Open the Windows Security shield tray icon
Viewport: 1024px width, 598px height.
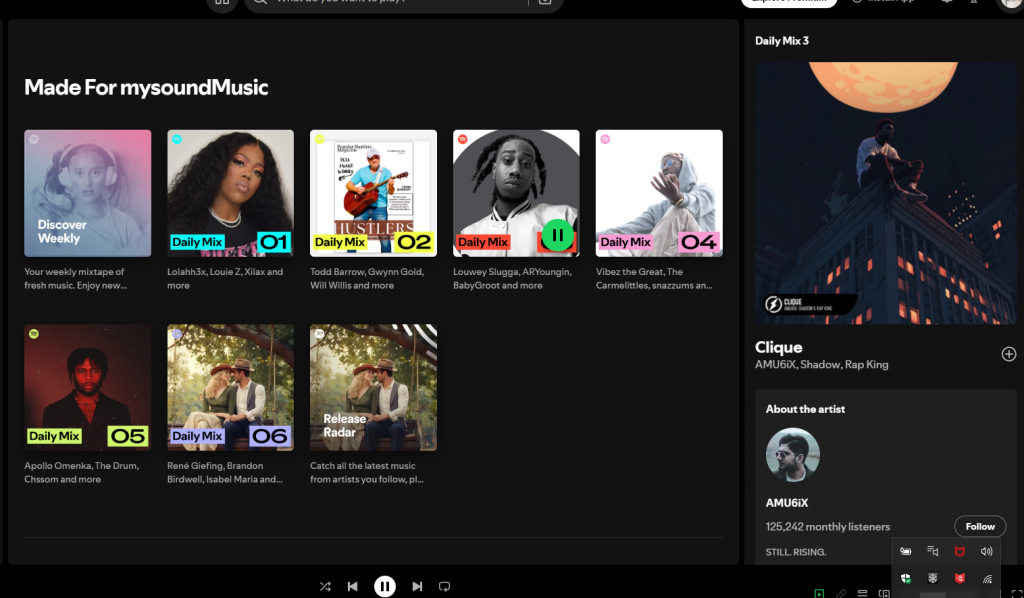point(906,578)
